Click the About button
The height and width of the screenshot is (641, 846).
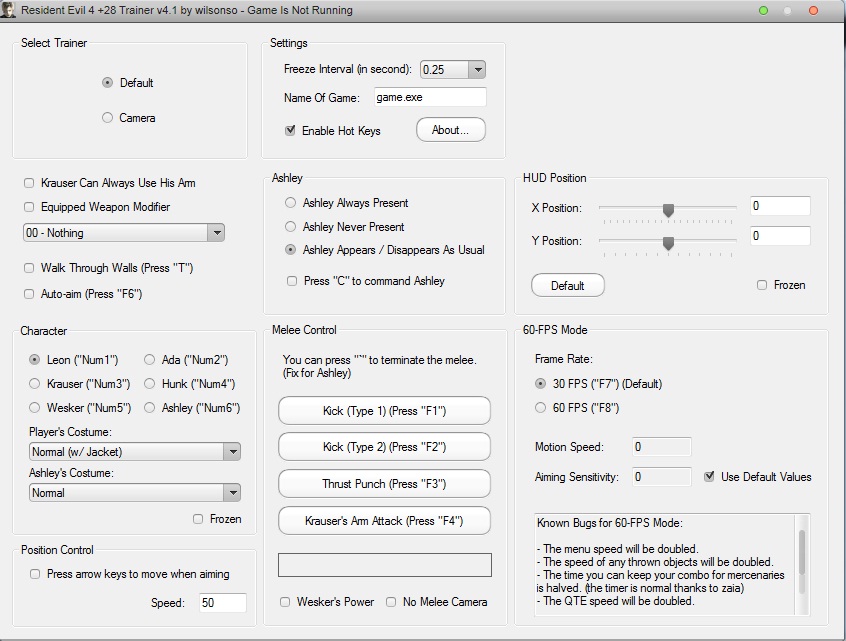point(450,130)
